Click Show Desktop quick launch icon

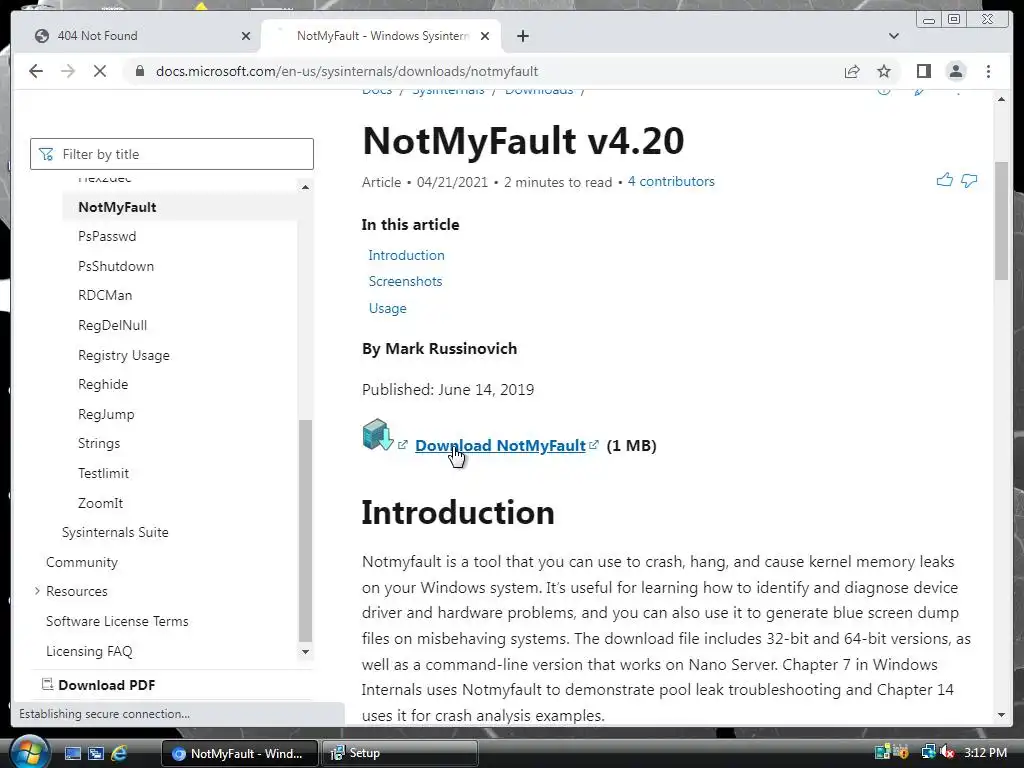tap(72, 753)
